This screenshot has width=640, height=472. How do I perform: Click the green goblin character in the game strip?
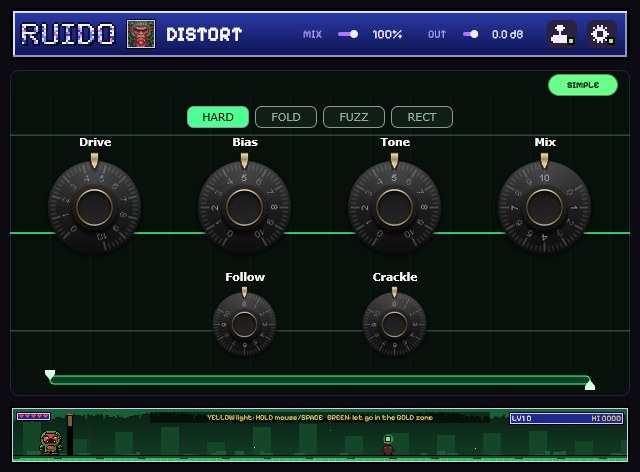click(x=51, y=443)
